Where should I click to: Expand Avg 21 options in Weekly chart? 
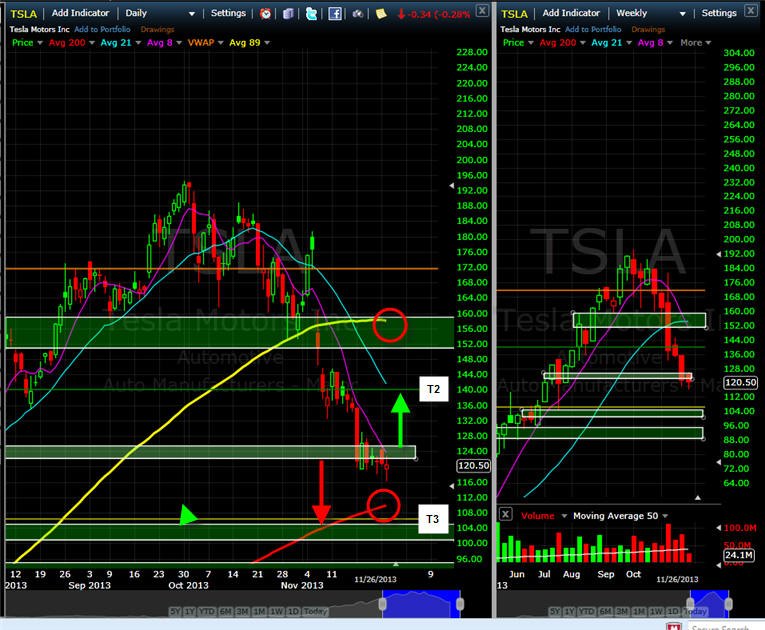[x=629, y=43]
